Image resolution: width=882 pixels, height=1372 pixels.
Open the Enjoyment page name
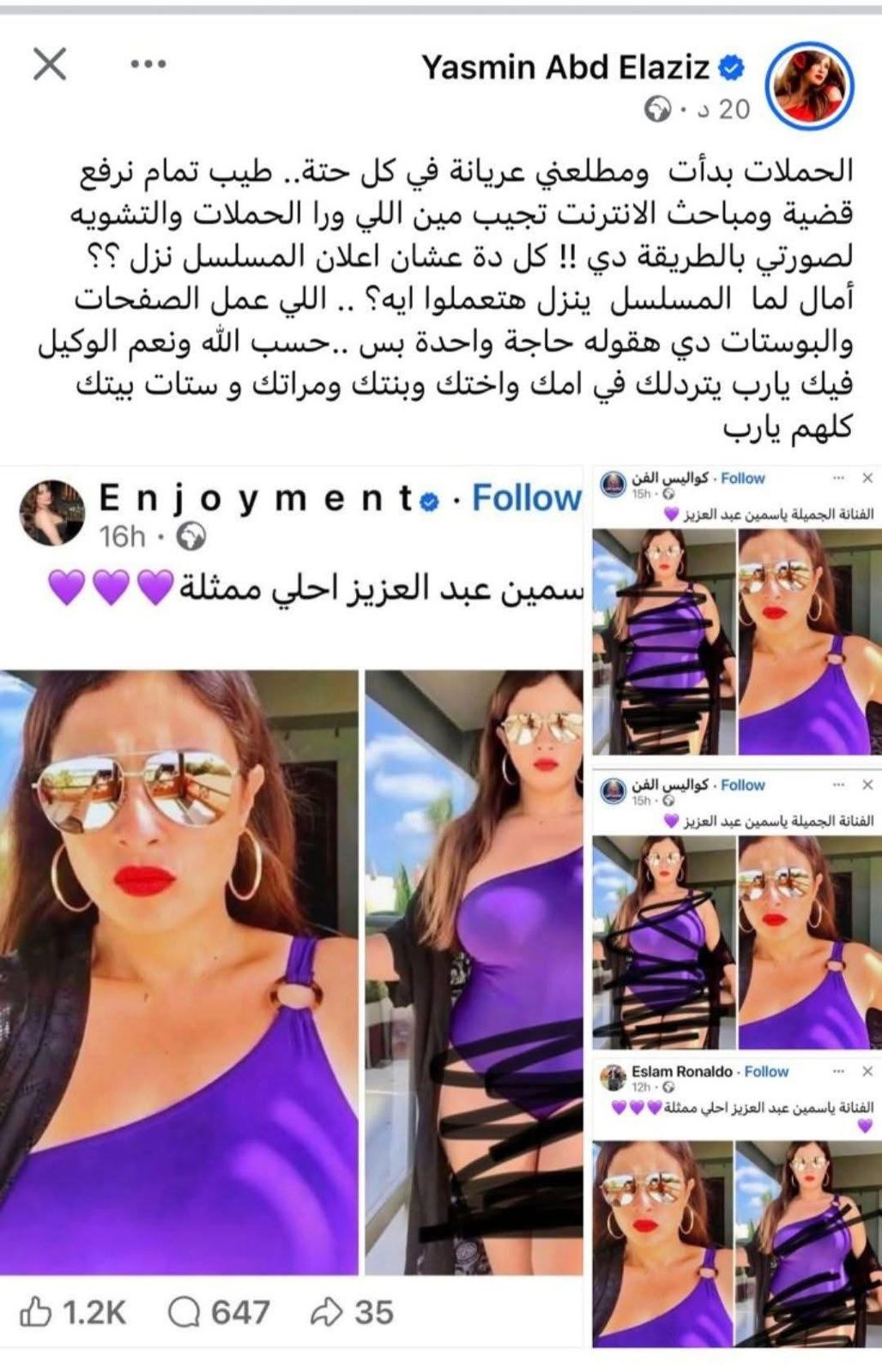point(257,498)
